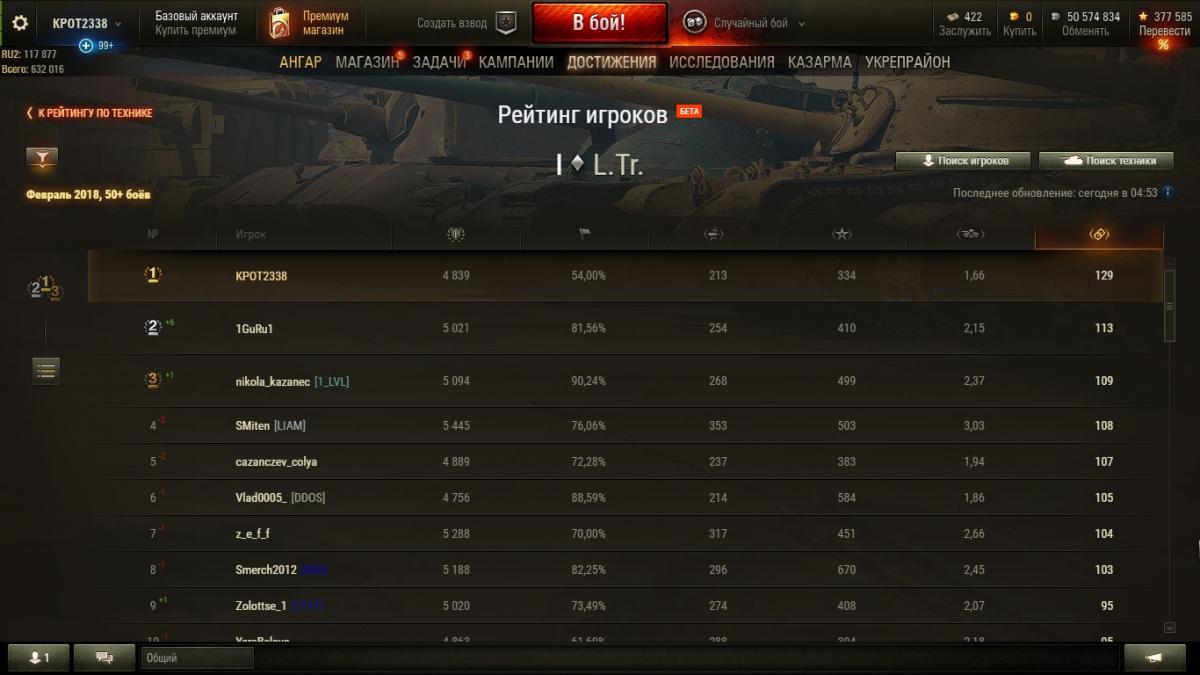Viewport: 1200px width, 675px height.
Task: Select top-three podium view toggle
Action: pyautogui.click(x=45, y=289)
